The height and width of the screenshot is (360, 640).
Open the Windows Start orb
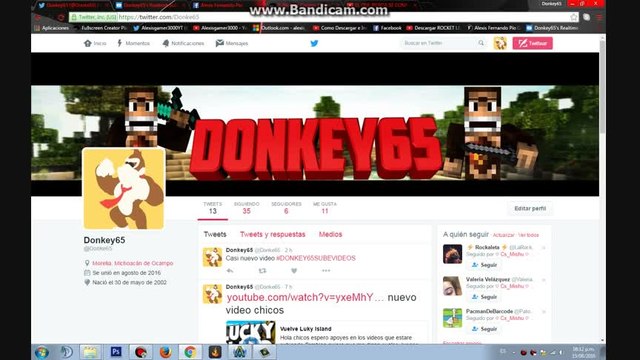42,352
